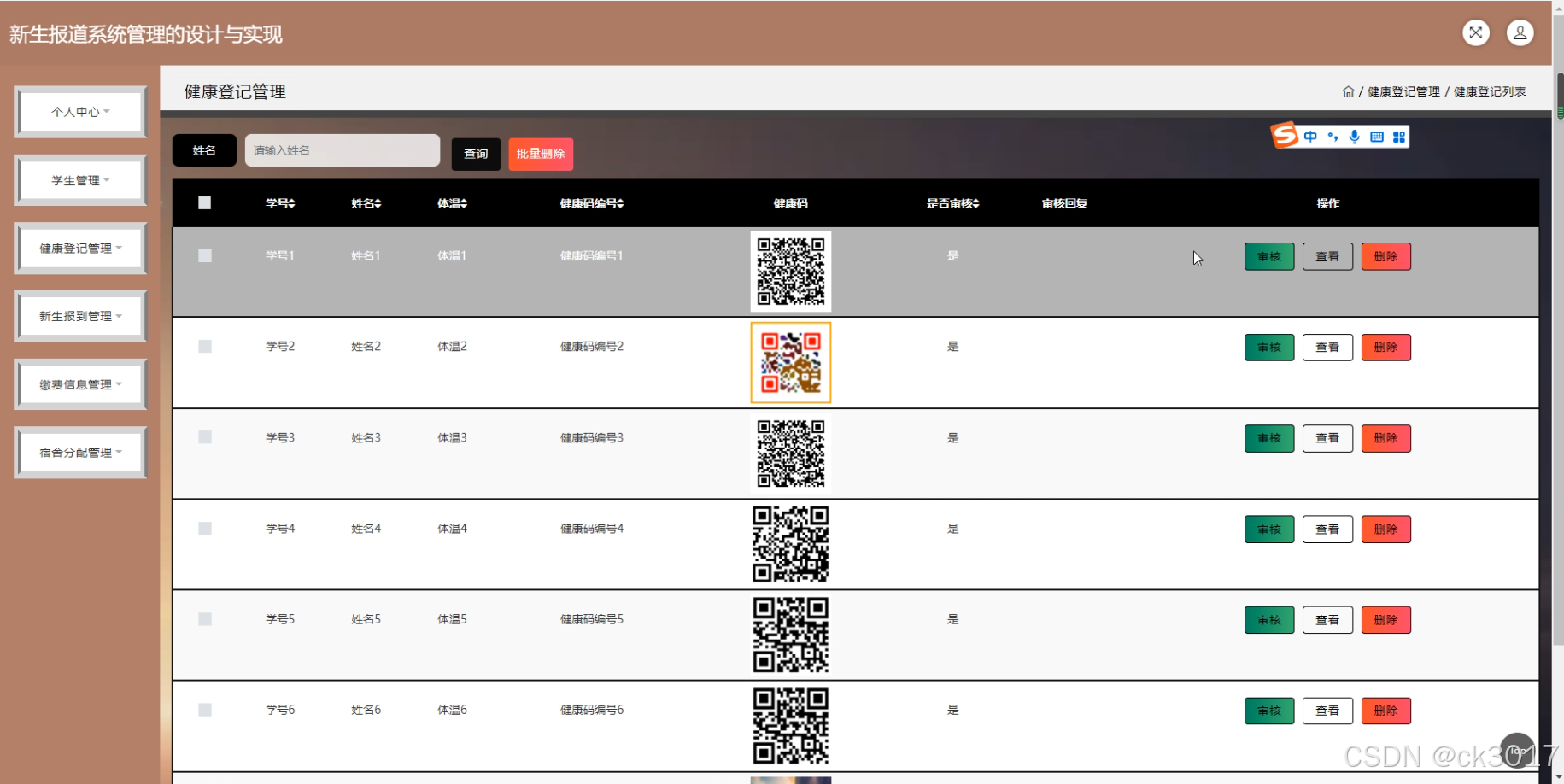Sort table by 是否审核 column arrows

pos(975,203)
